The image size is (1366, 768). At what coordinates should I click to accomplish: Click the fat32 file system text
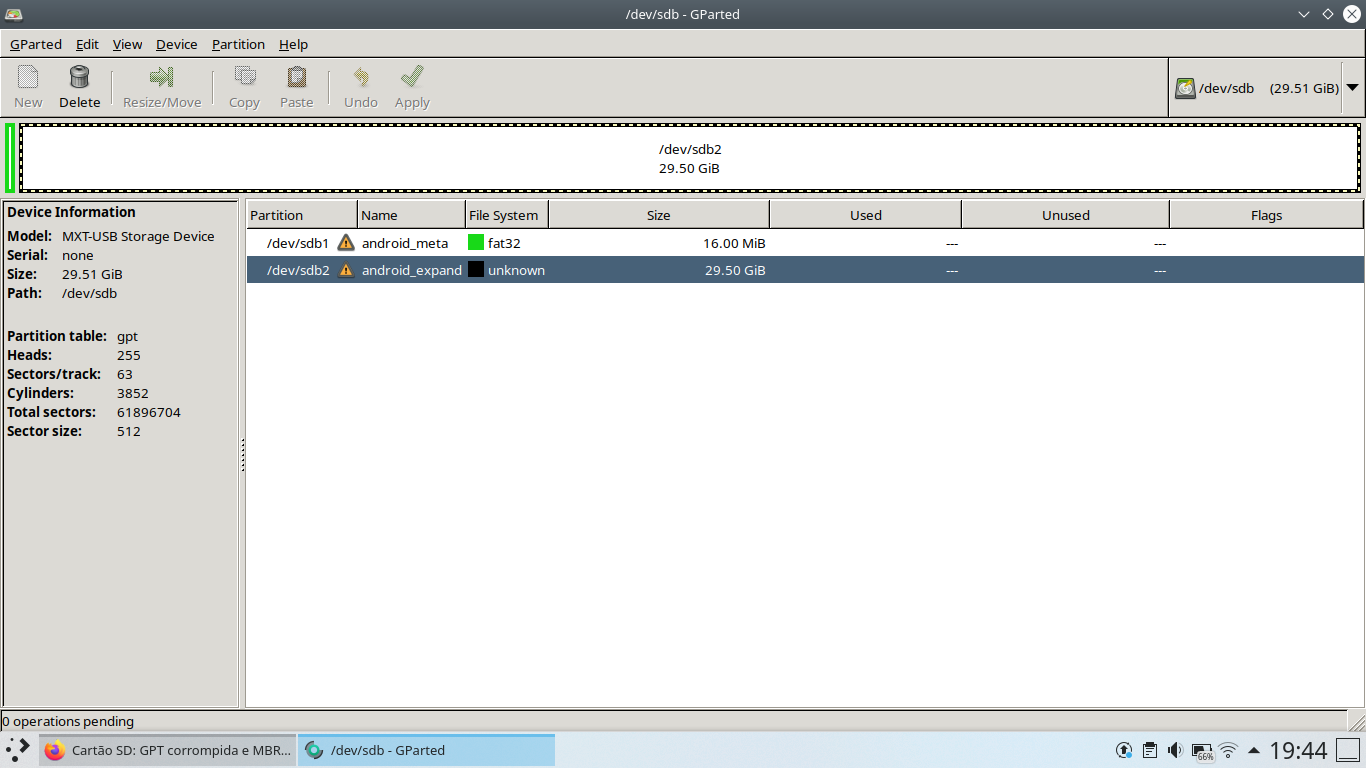504,243
